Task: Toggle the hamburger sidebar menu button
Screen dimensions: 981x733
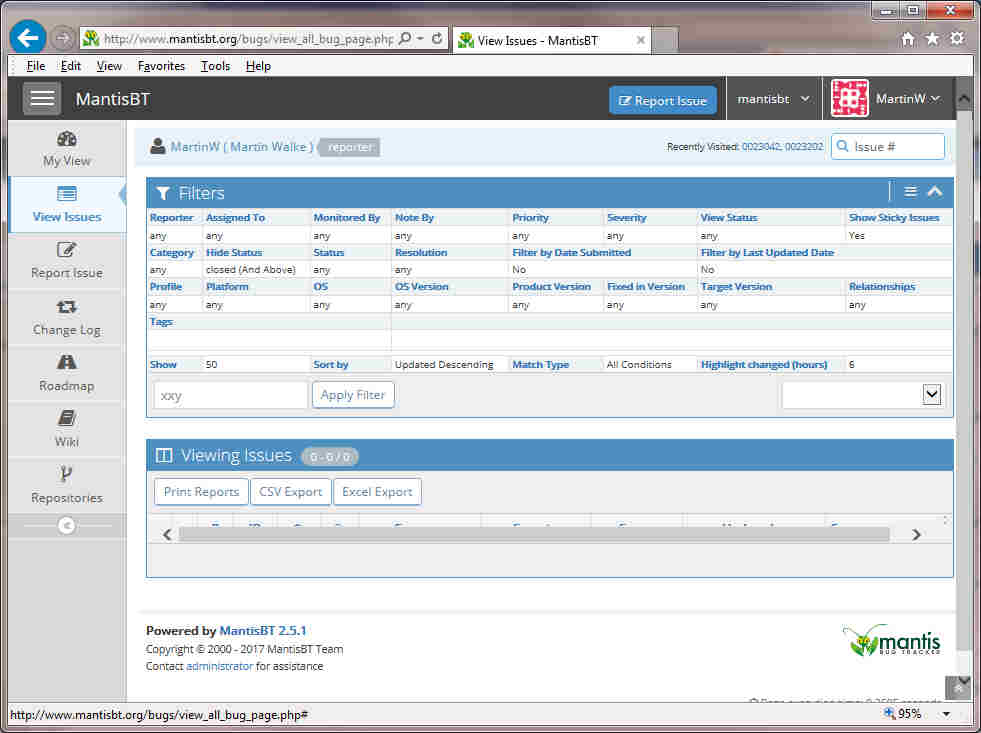Action: (42, 99)
